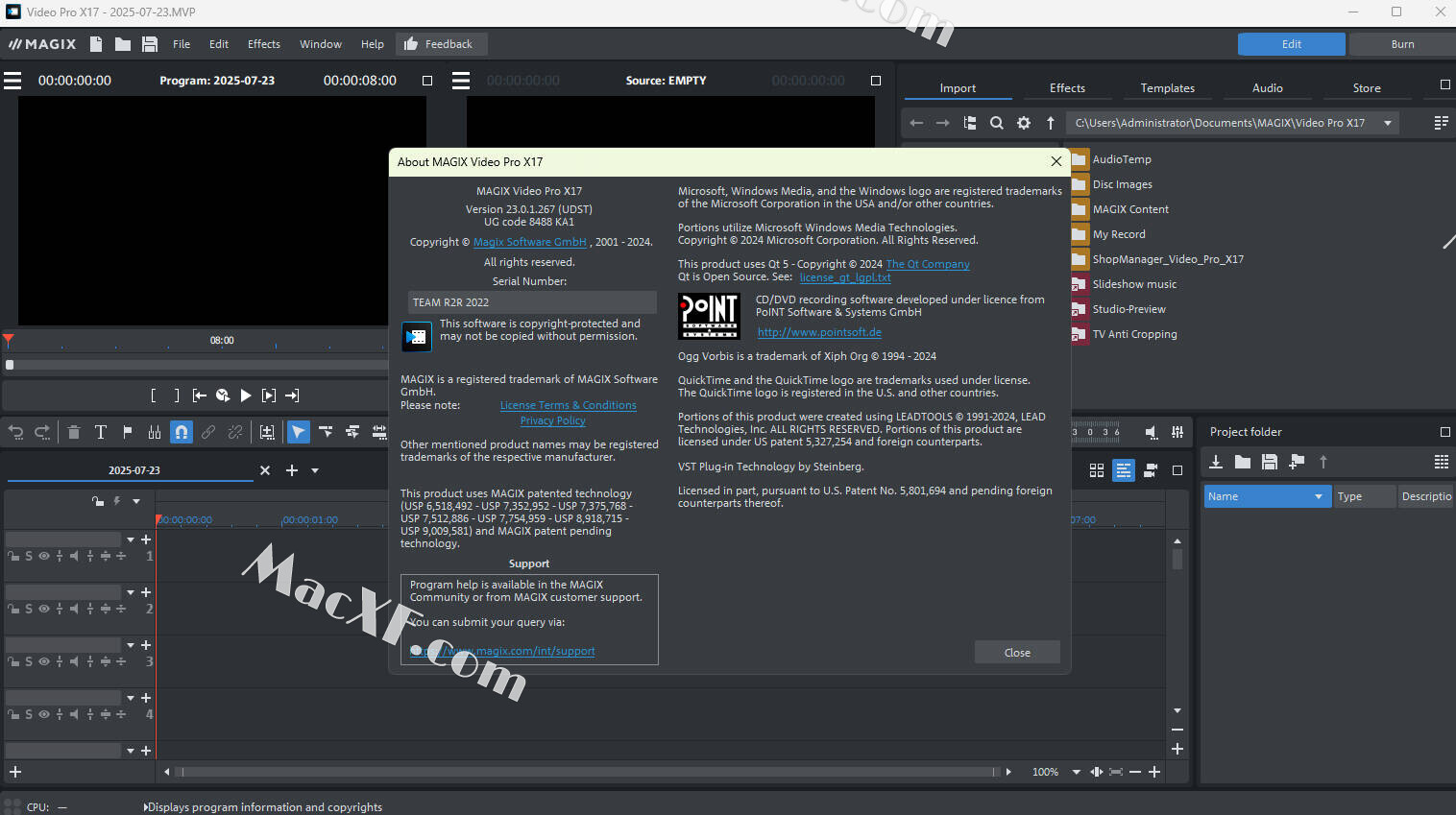Toggle the magnet snapping button
Image resolution: width=1456 pixels, height=815 pixels.
[182, 432]
